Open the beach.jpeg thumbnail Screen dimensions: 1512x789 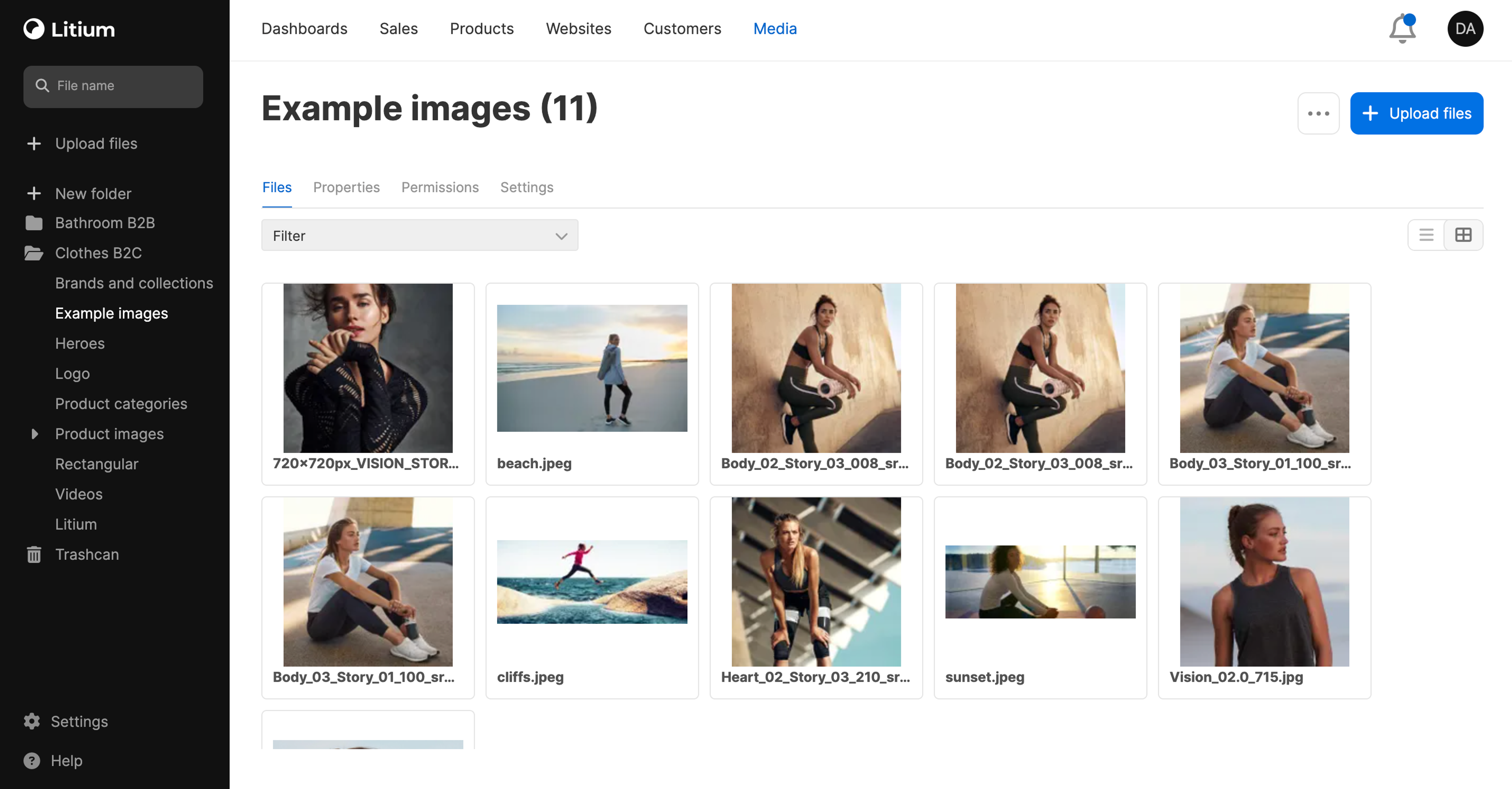[x=592, y=368]
